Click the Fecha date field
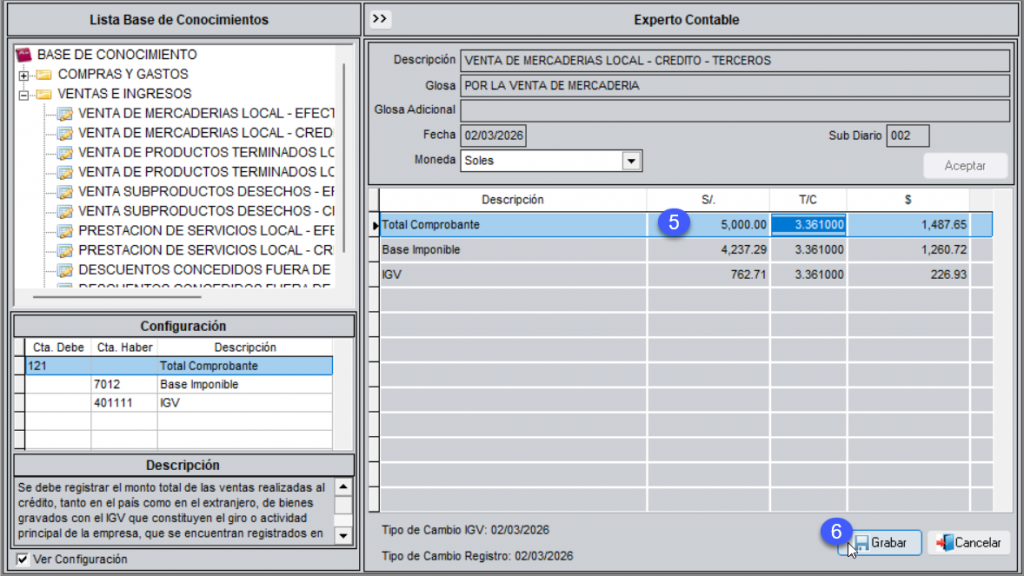The width and height of the screenshot is (1024, 576). tap(494, 136)
